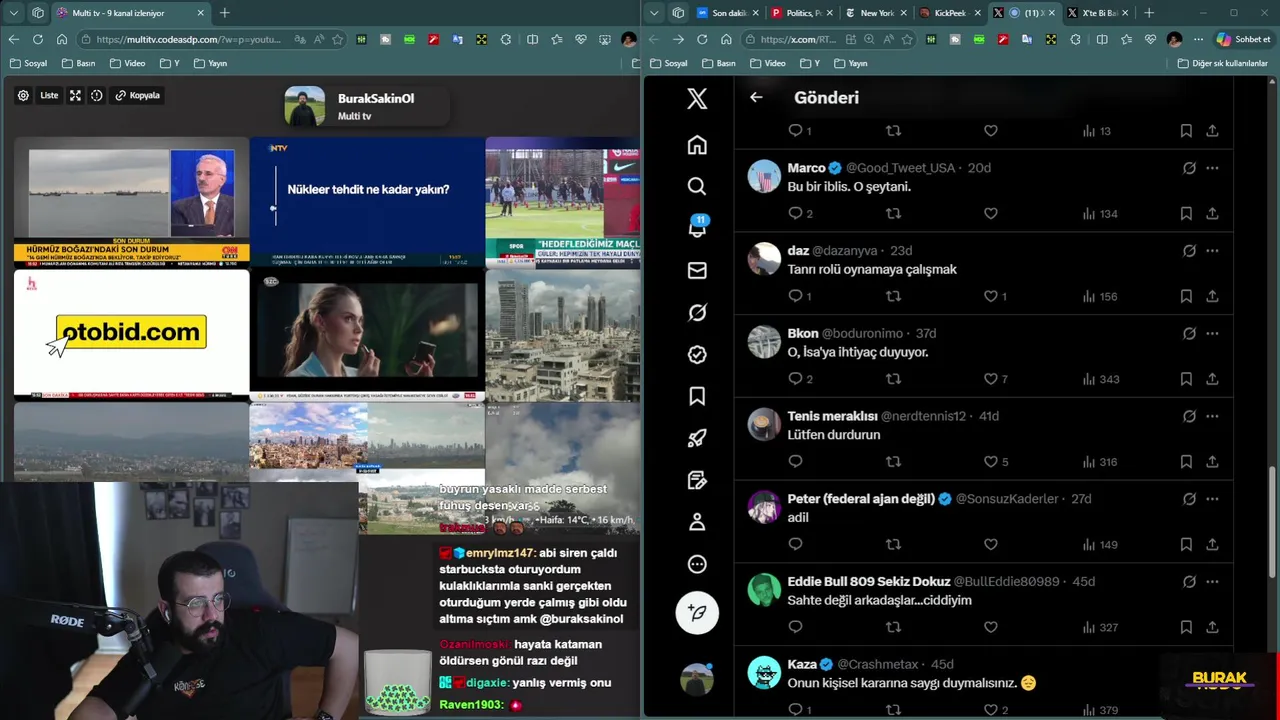
Task: Click the Multi tv info circle icon
Action: pos(97,95)
